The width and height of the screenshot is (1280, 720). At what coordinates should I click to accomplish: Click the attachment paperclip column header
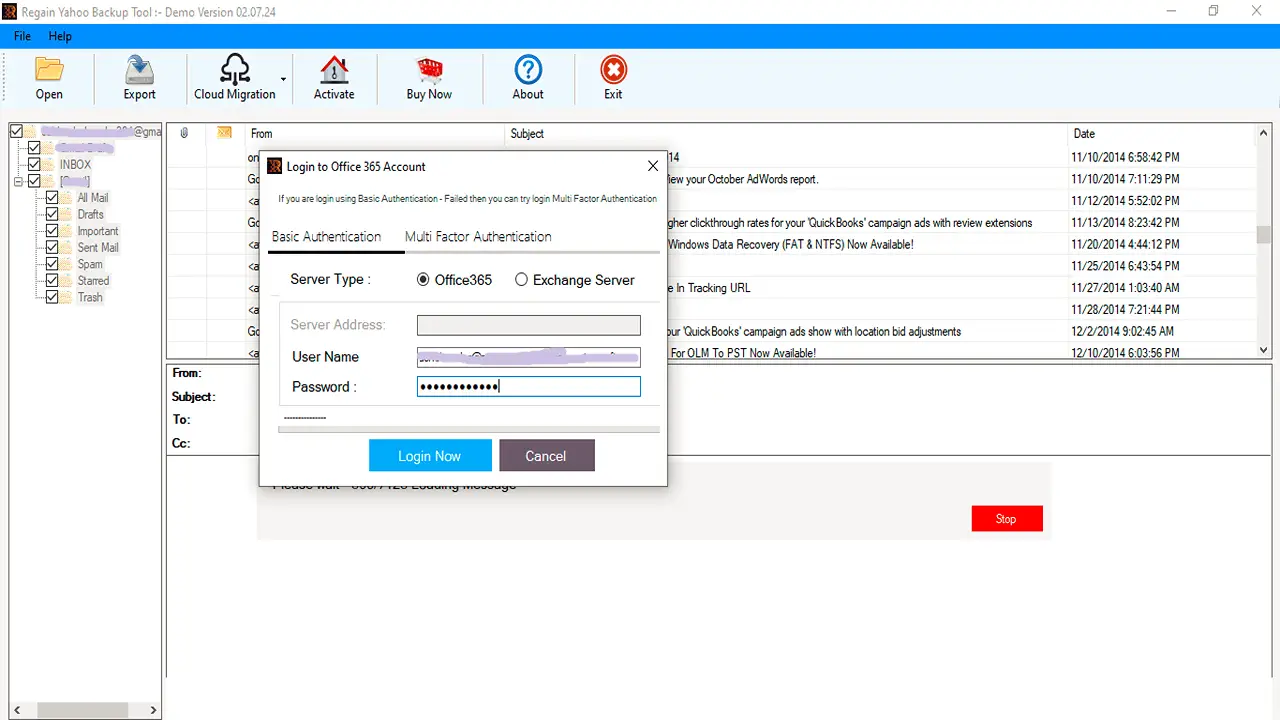pos(185,133)
